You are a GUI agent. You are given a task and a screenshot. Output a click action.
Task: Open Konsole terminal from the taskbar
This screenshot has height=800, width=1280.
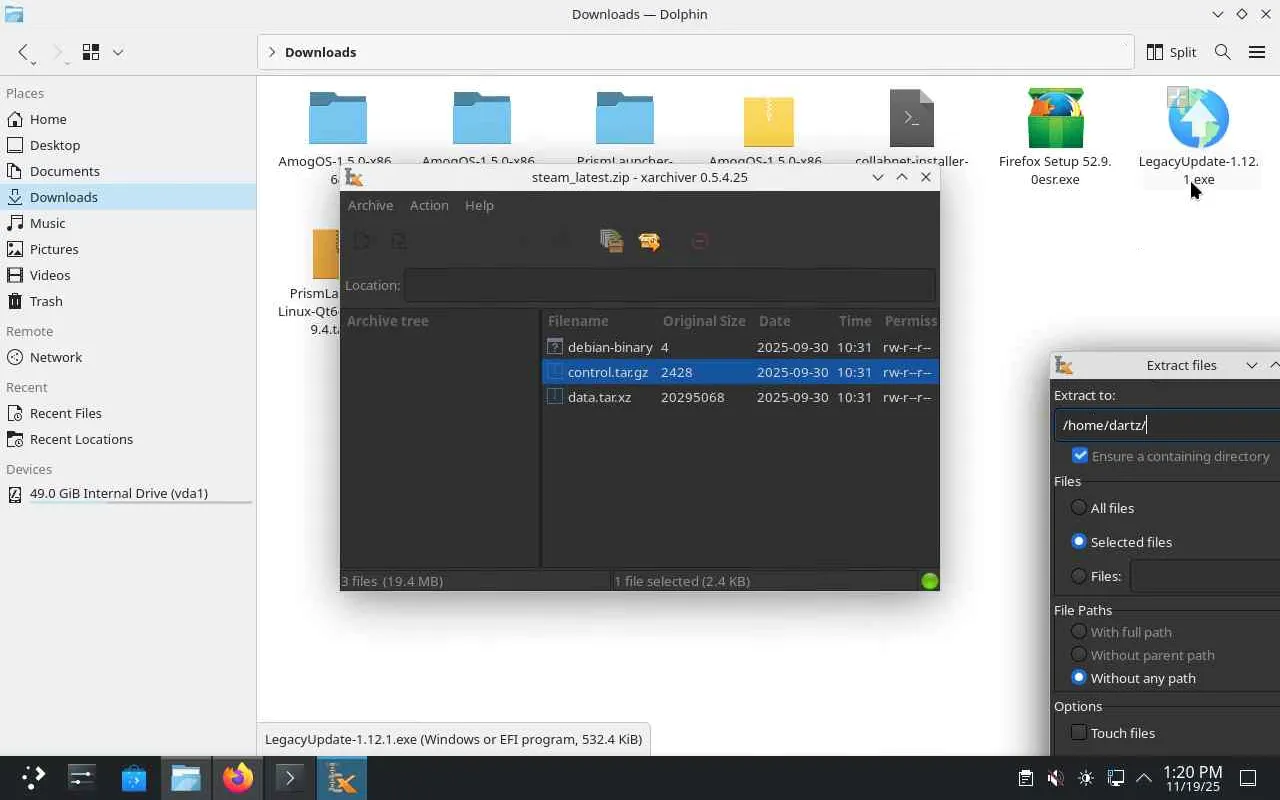pyautogui.click(x=290, y=777)
